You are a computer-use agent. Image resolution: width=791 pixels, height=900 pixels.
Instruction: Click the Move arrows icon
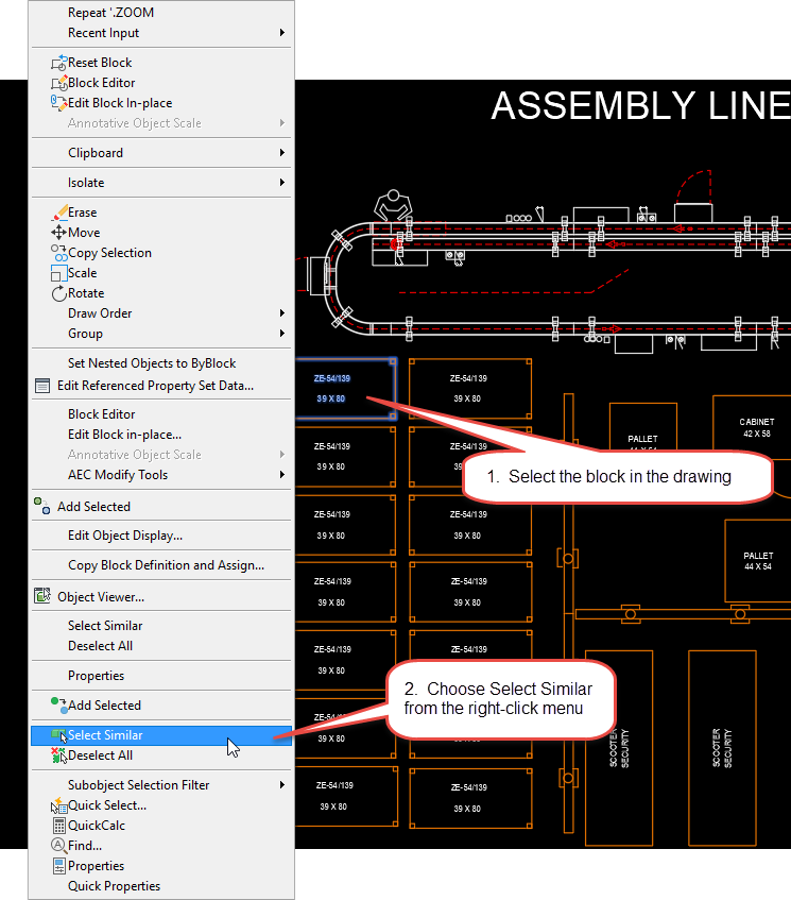click(59, 233)
